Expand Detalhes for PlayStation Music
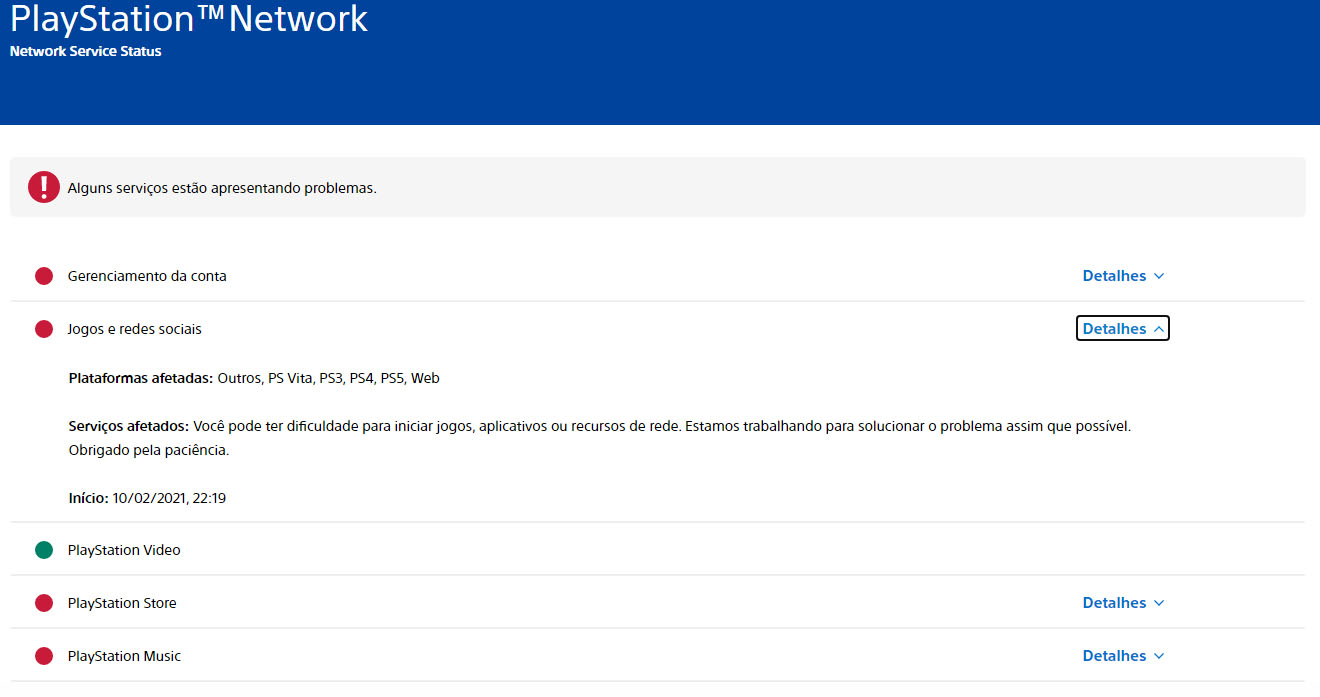The height and width of the screenshot is (697, 1320). (1123, 656)
